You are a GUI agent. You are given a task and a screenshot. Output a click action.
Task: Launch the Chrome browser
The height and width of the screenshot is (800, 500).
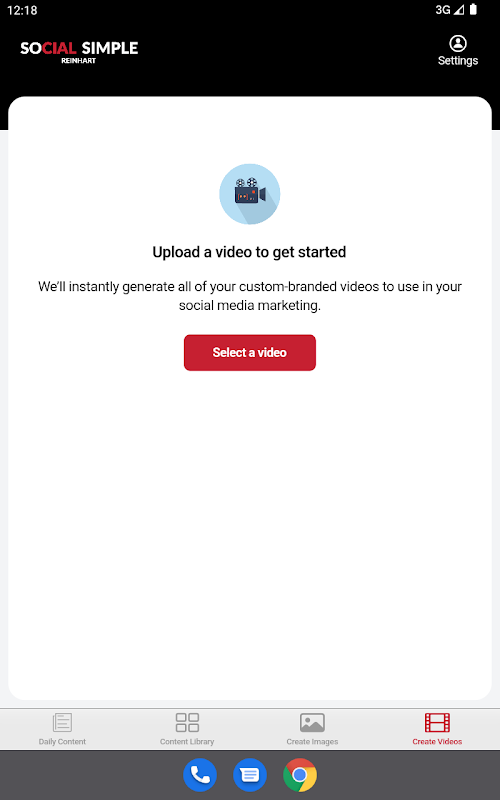[300, 775]
